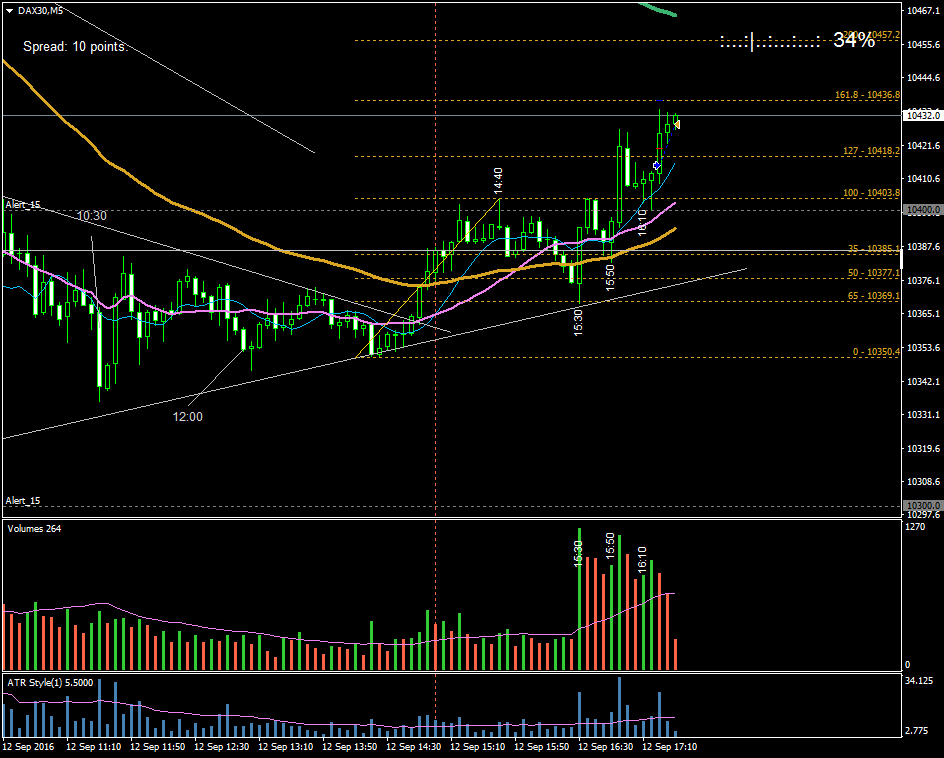Click the Spread: 10 points text
944x758 pixels.
[x=75, y=47]
